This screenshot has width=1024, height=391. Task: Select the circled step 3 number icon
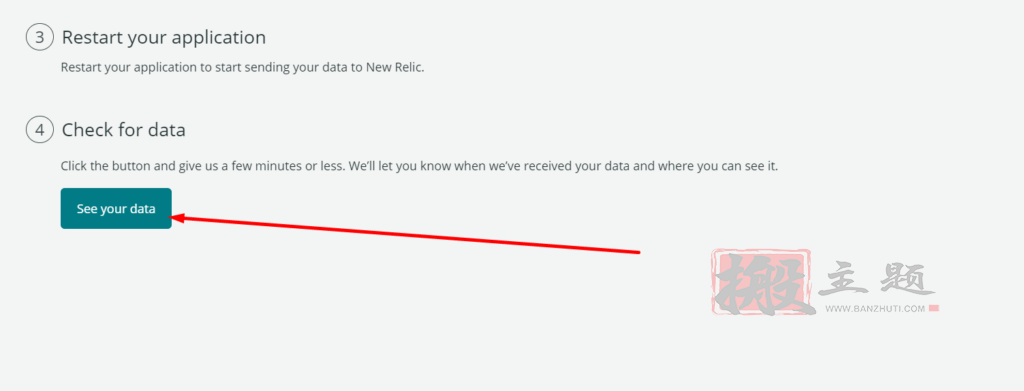[39, 37]
